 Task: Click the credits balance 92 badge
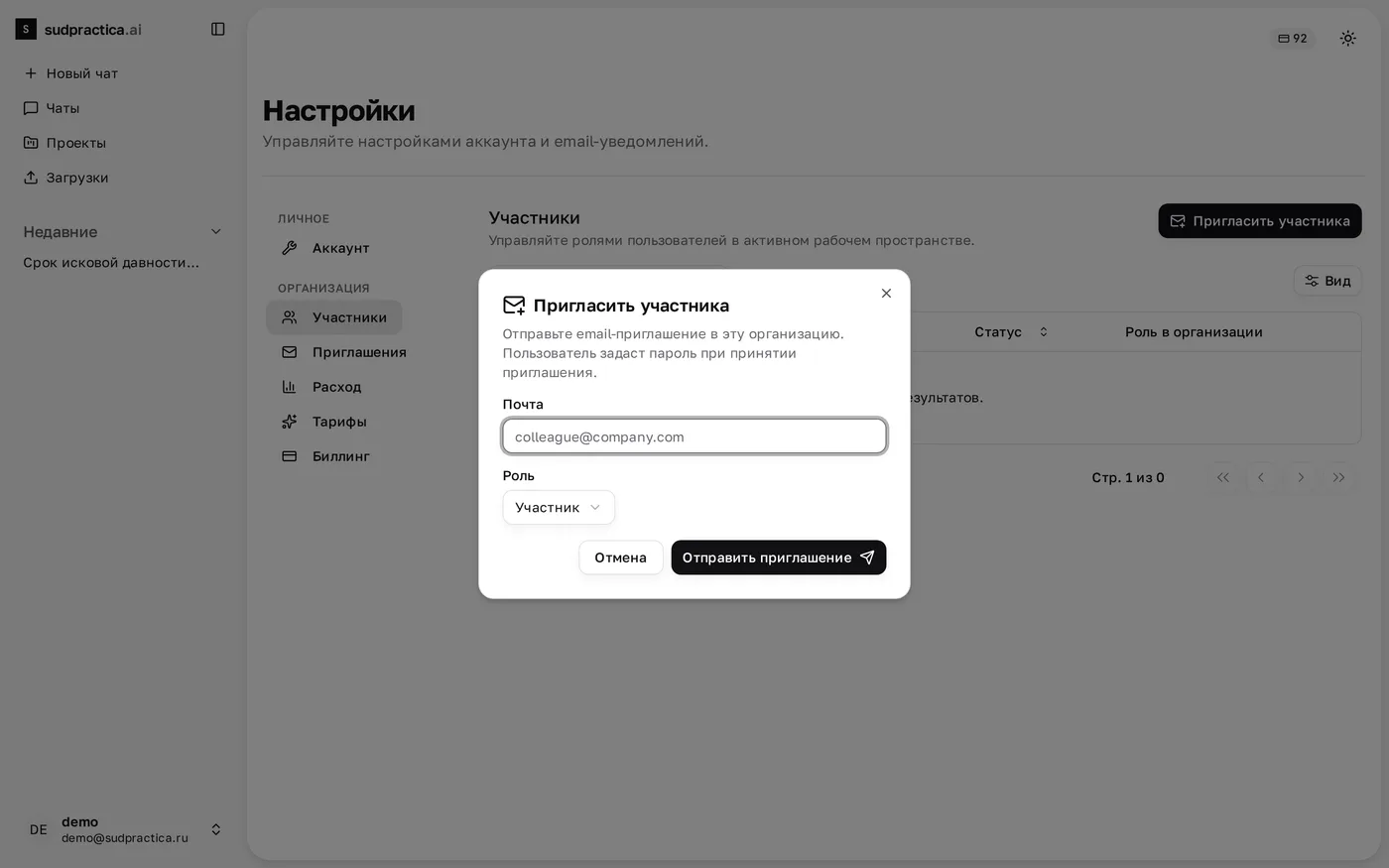point(1293,39)
